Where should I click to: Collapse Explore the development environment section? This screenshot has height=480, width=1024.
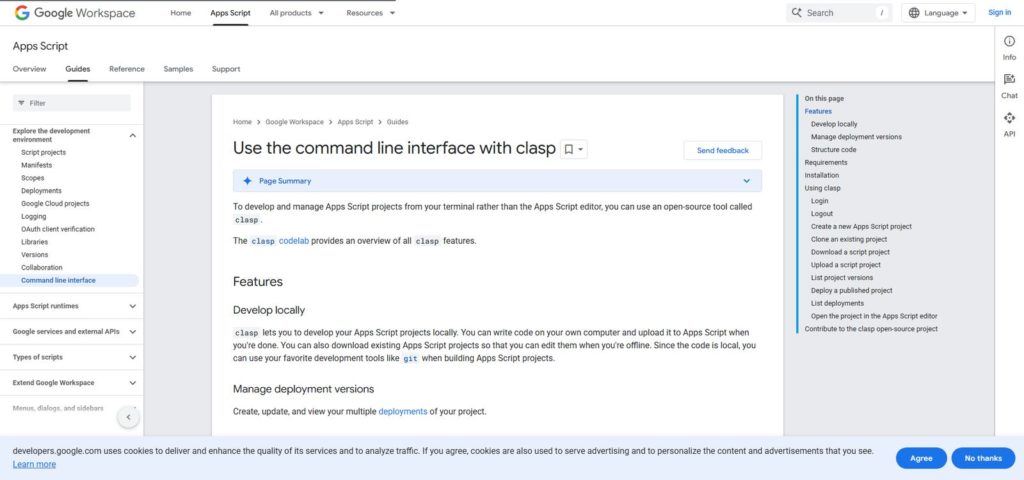click(133, 135)
